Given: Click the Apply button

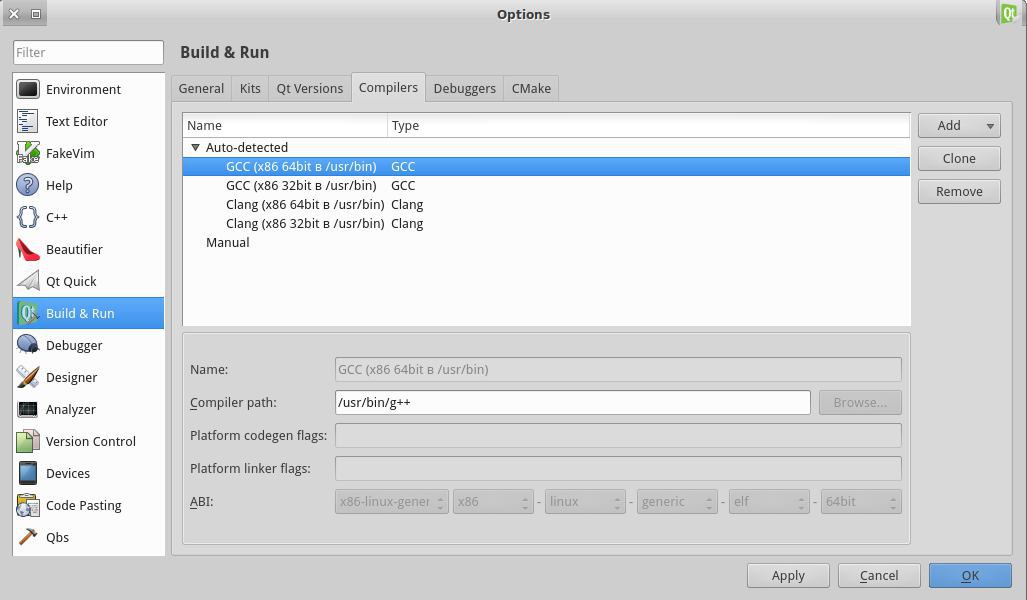Looking at the screenshot, I should [788, 576].
